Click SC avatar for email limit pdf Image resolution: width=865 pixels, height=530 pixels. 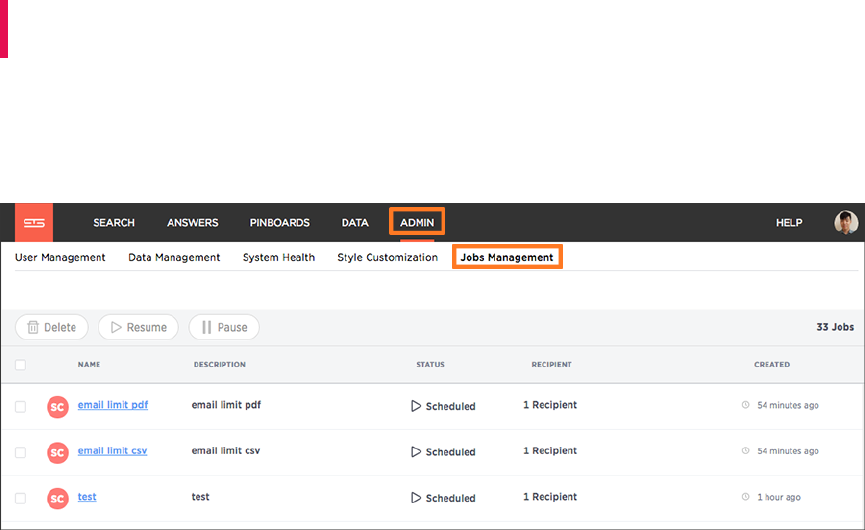[x=58, y=406]
